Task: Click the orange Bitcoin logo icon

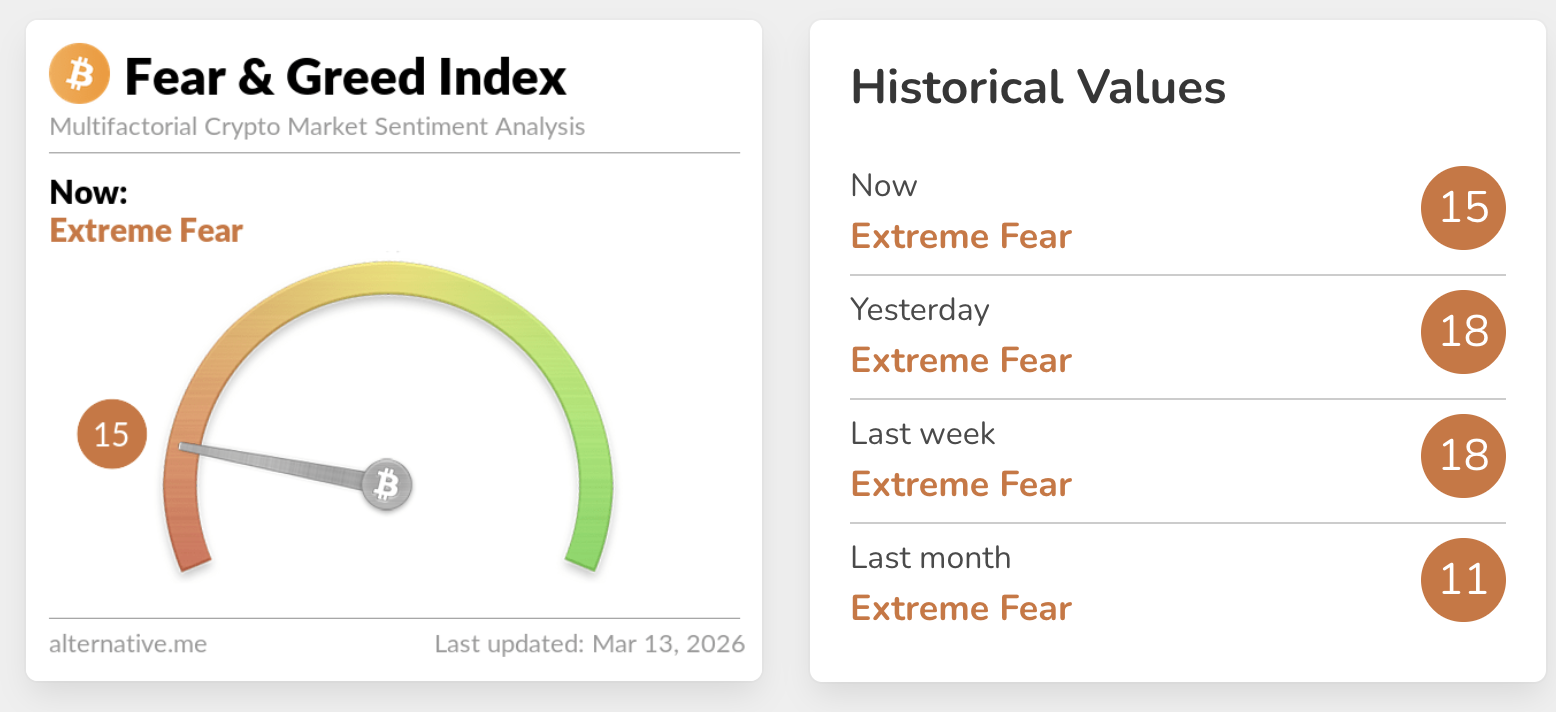Action: [79, 76]
